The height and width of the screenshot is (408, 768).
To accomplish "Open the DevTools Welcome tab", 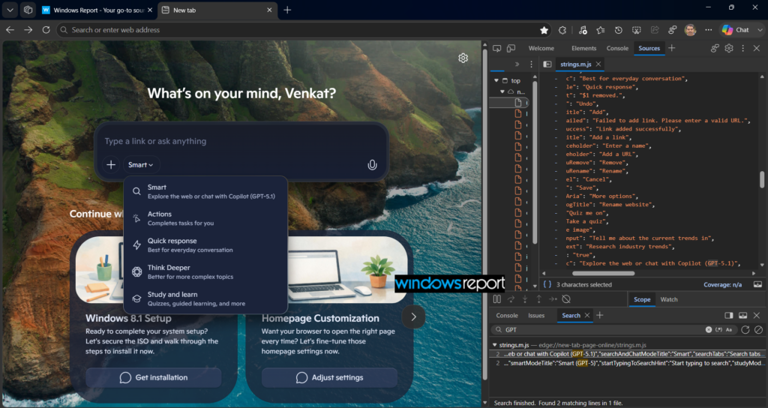I will (x=541, y=48).
